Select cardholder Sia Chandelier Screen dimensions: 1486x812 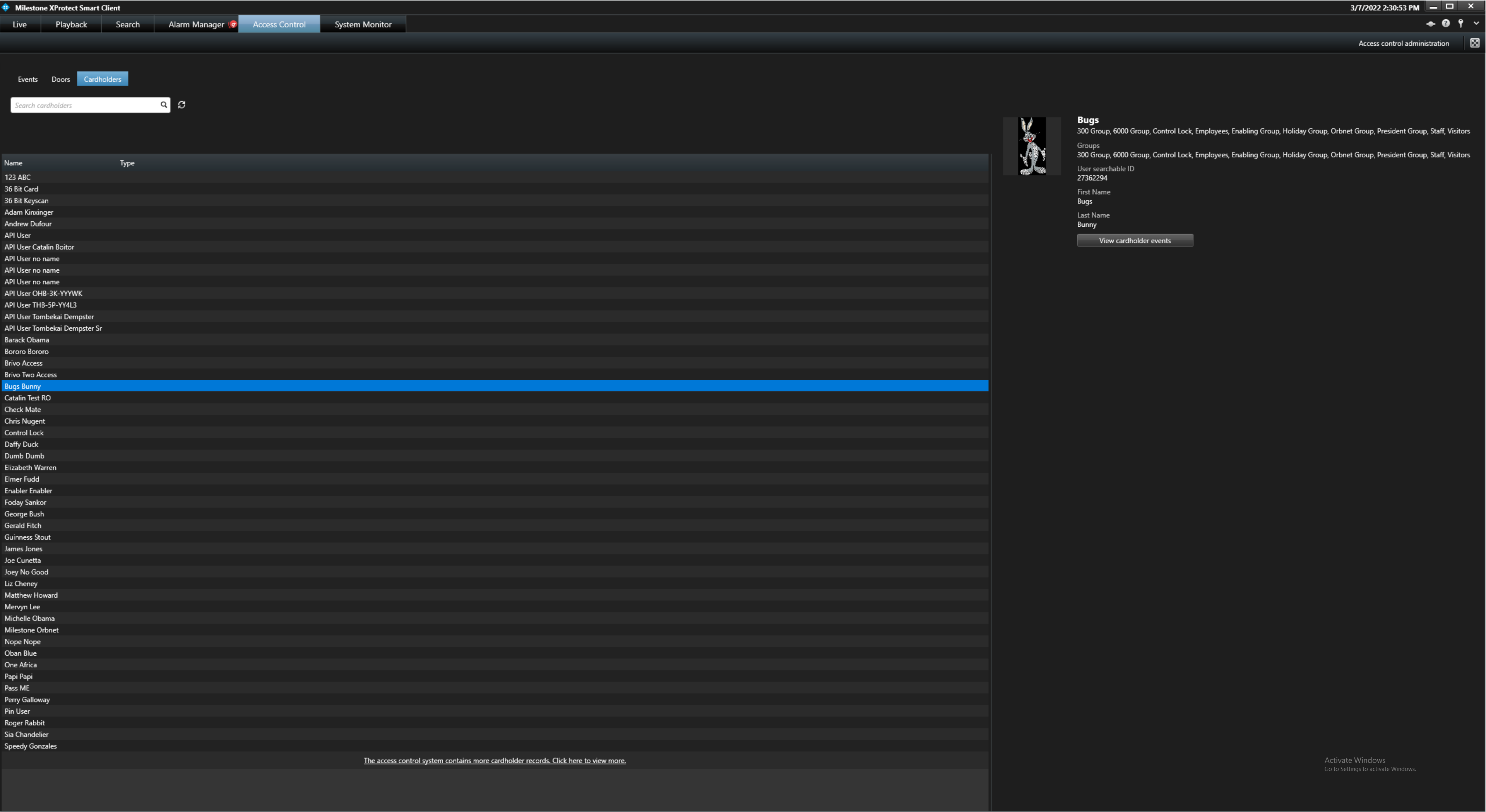pyautogui.click(x=495, y=735)
